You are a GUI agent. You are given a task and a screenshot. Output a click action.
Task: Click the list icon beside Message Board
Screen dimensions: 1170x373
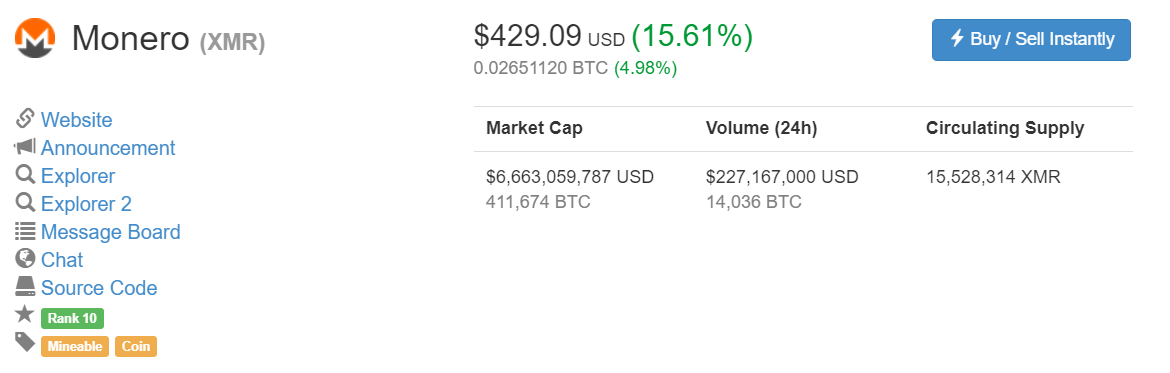[25, 231]
